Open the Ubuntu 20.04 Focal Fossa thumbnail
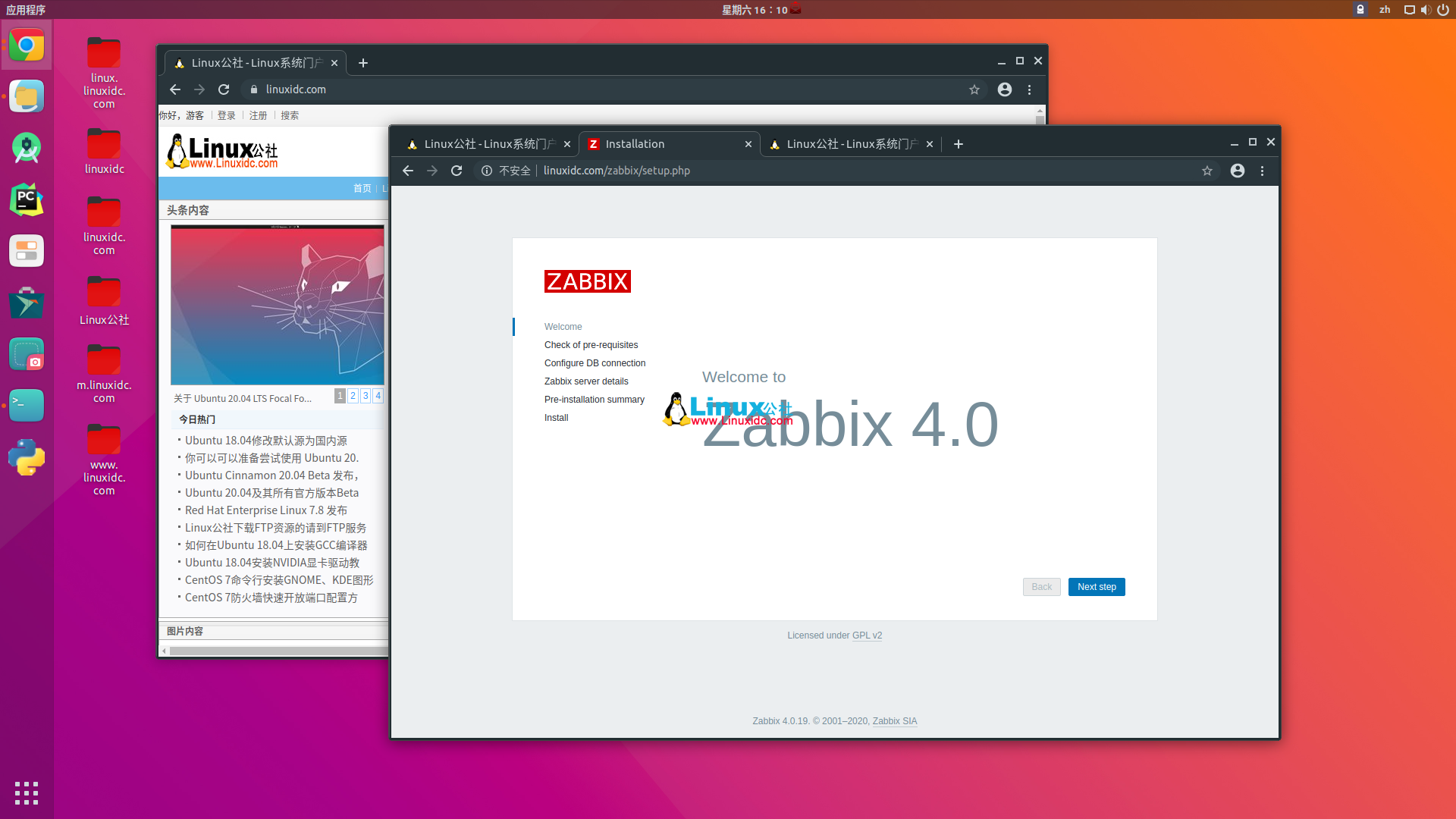Viewport: 1456px width, 819px height. click(x=278, y=305)
